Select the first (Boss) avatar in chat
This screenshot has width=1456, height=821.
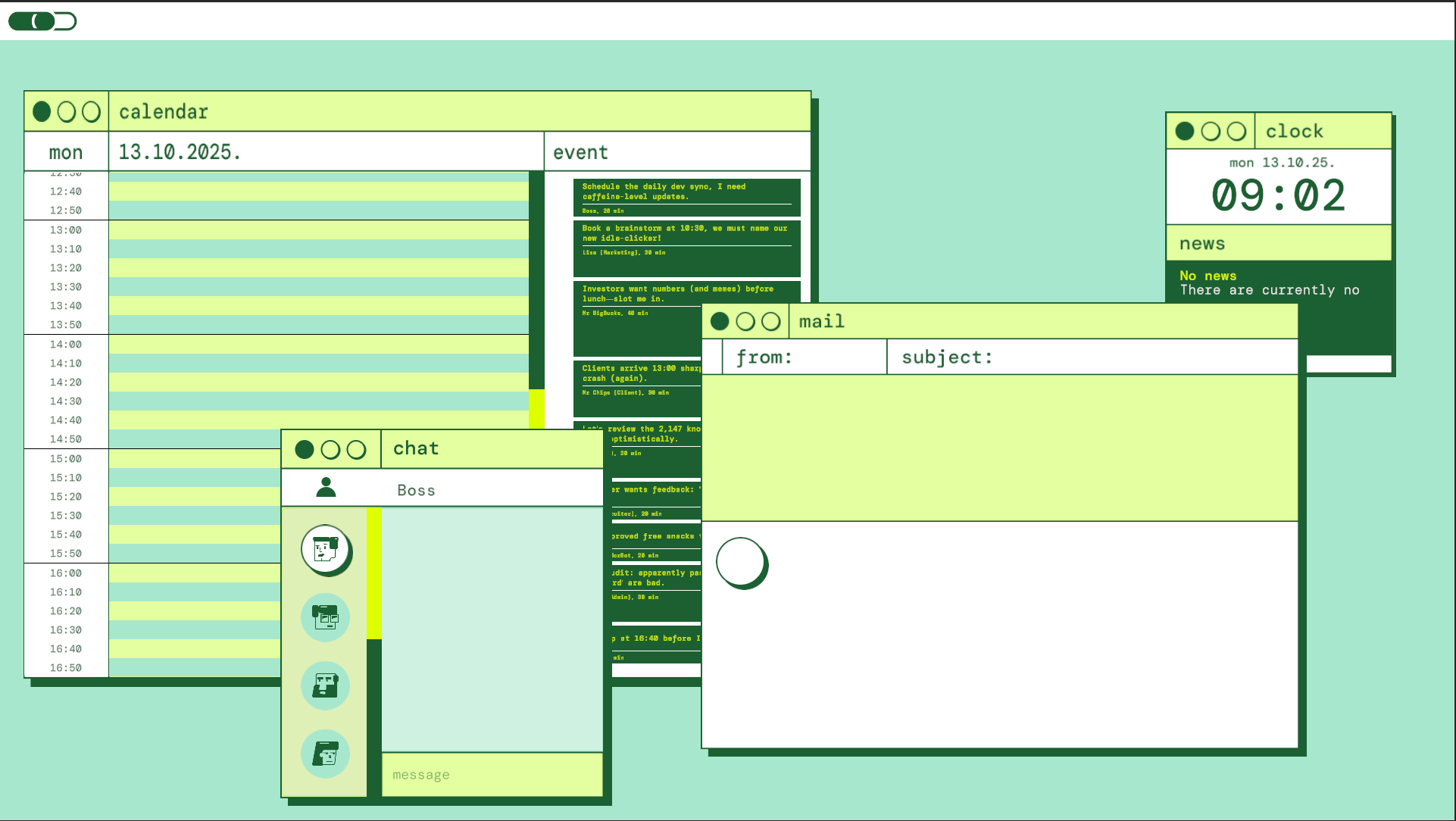click(x=326, y=549)
